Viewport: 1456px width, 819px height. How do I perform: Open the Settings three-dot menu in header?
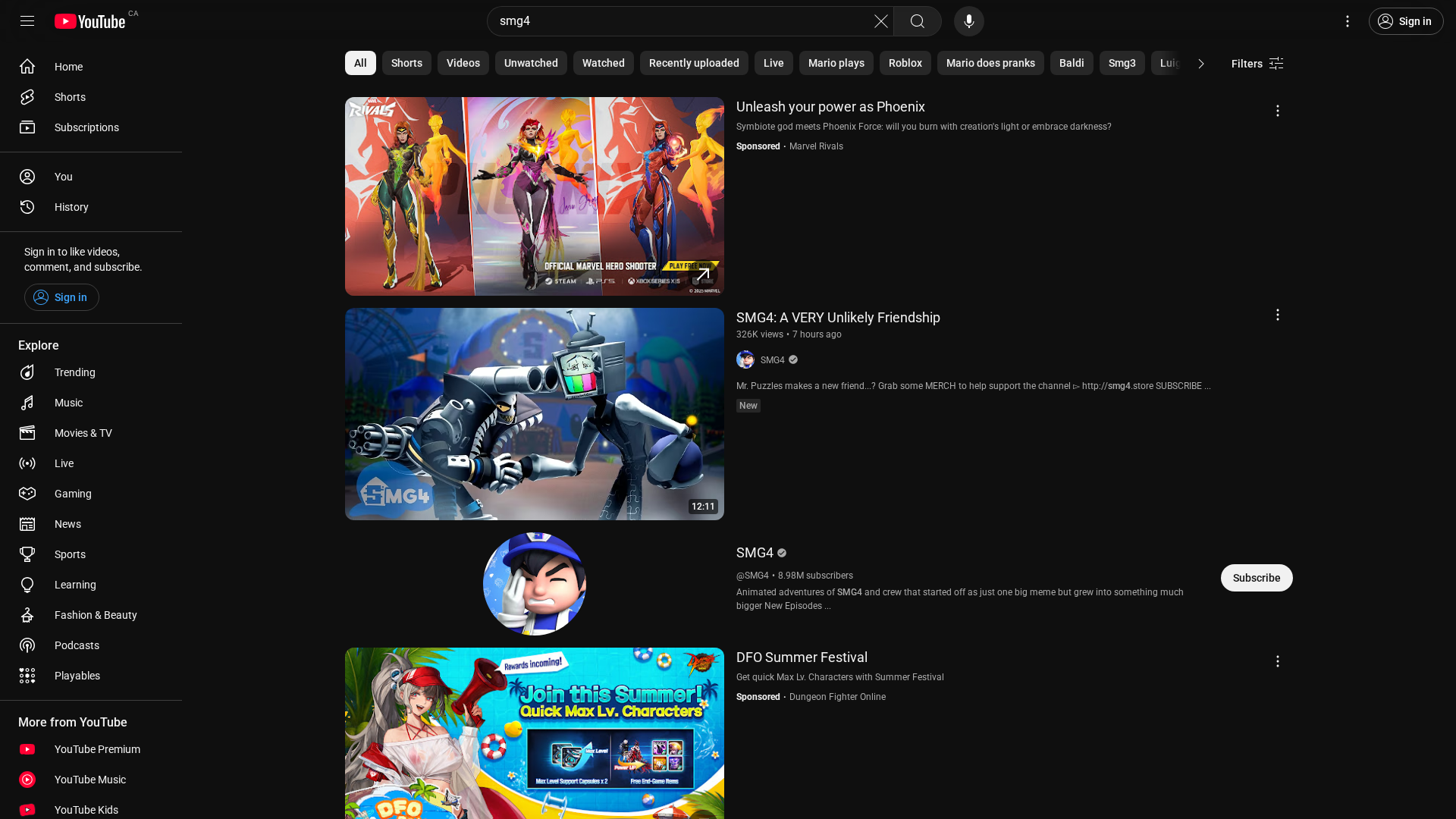(x=1348, y=21)
